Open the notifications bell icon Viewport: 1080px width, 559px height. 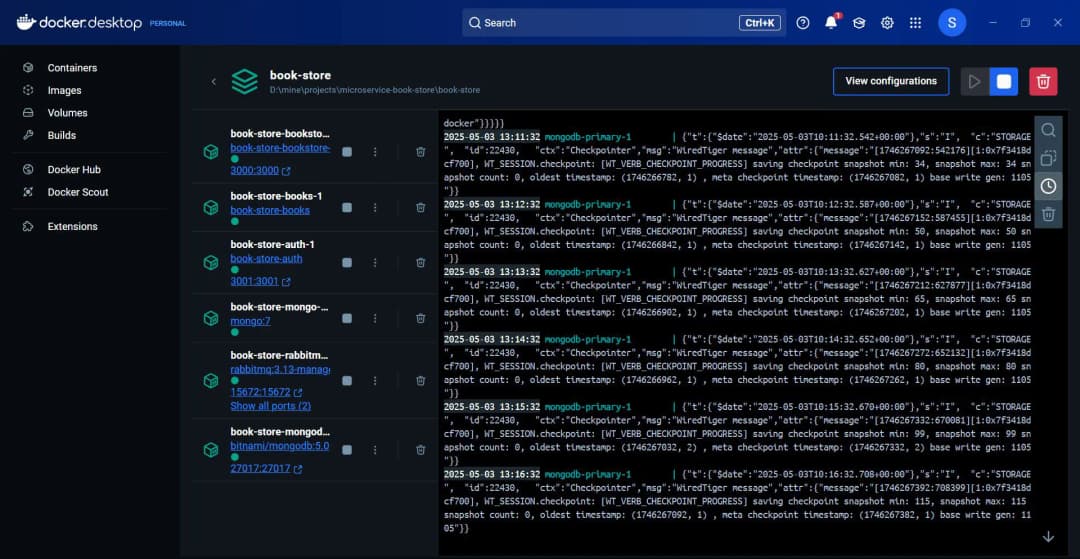(x=831, y=23)
